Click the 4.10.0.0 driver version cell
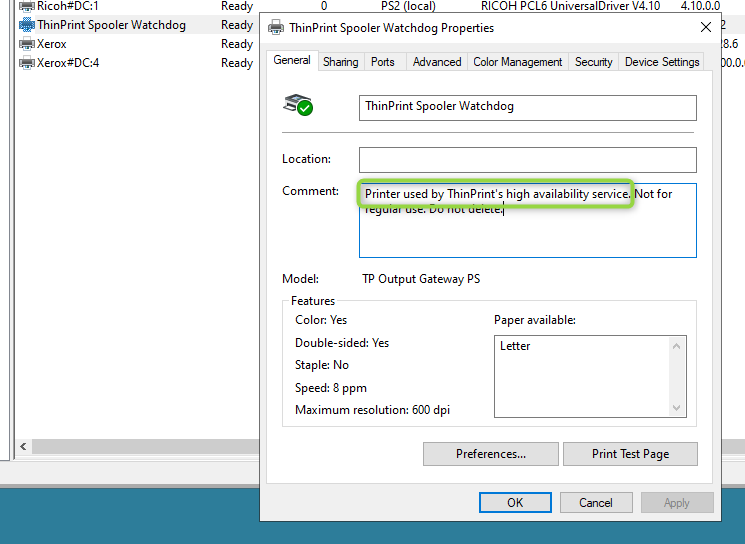745x544 pixels. tap(700, 6)
